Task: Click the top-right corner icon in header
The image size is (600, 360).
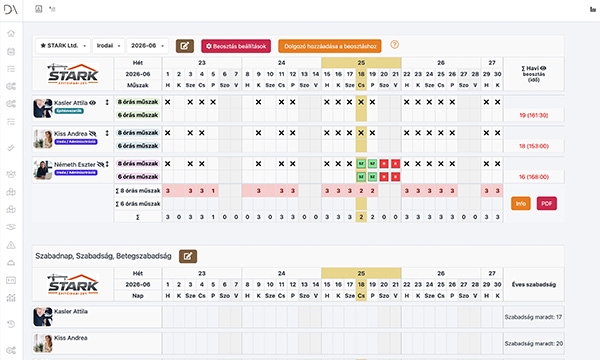Action: [593, 9]
